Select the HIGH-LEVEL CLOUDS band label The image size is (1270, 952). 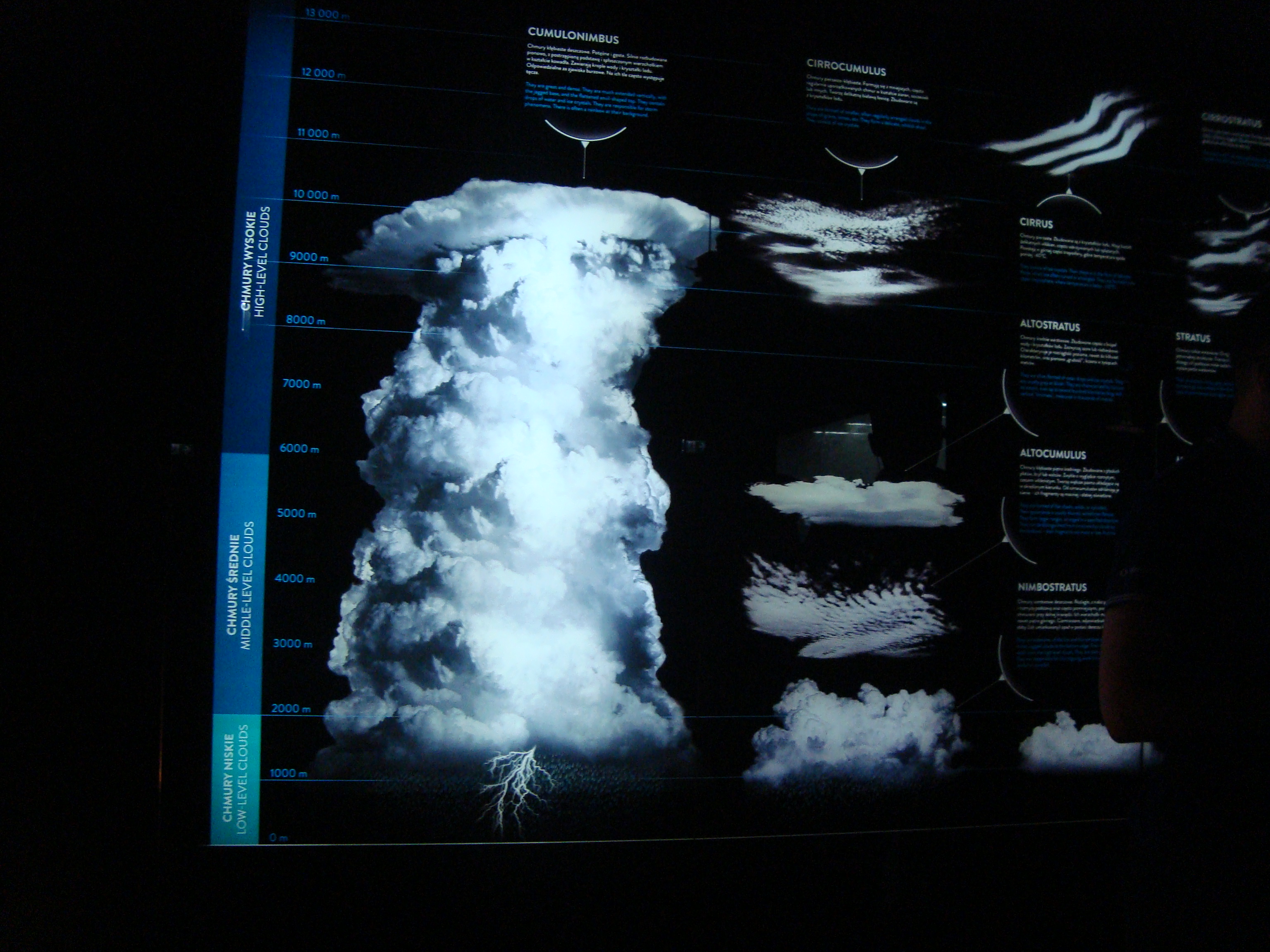click(261, 262)
